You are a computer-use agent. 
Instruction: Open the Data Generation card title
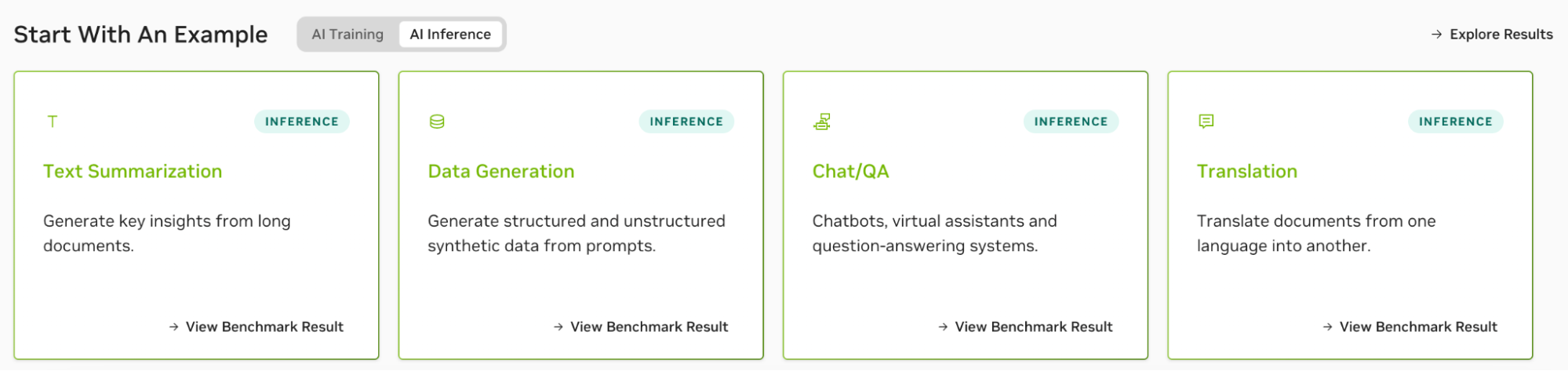501,172
